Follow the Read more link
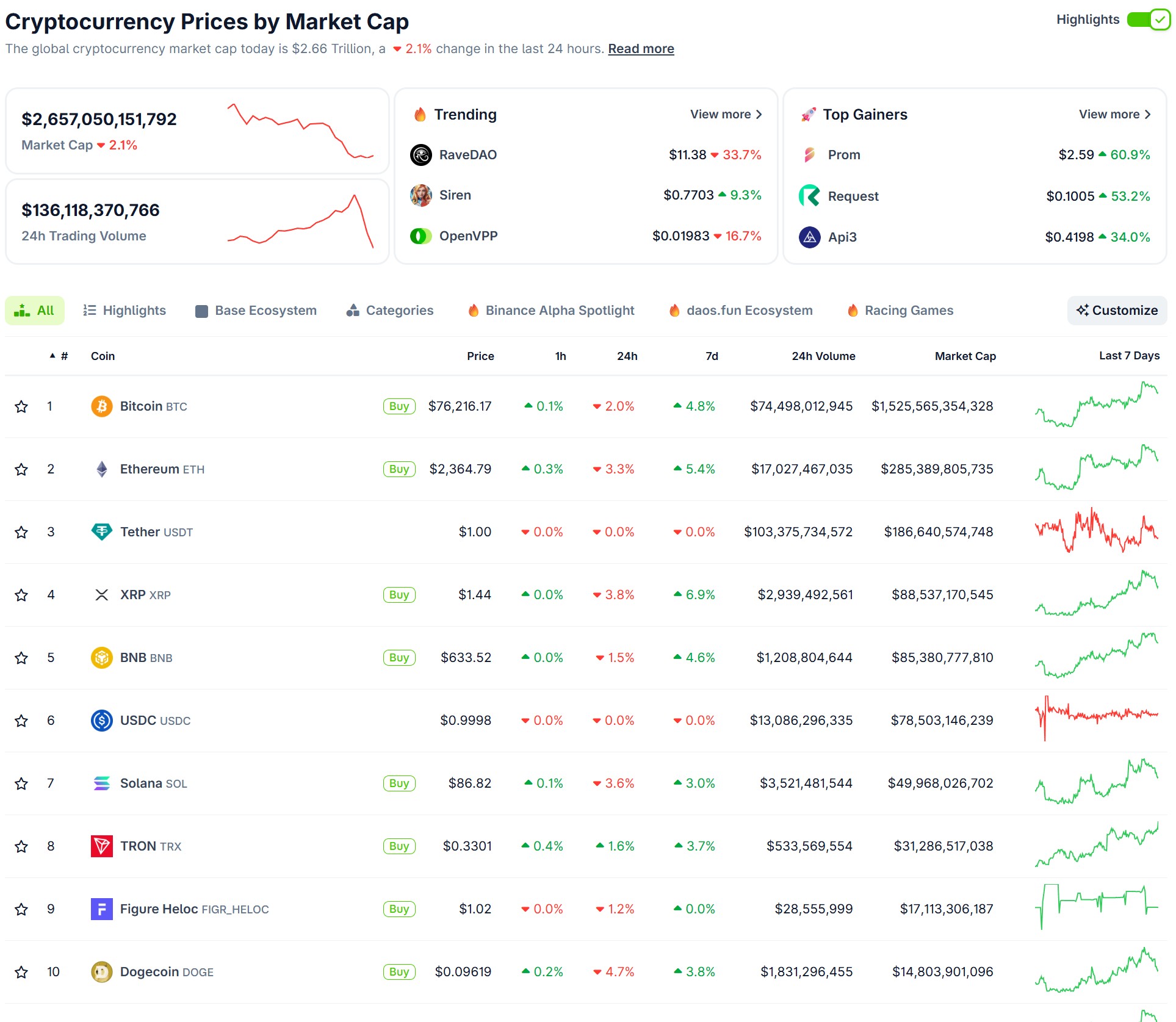 tap(641, 49)
